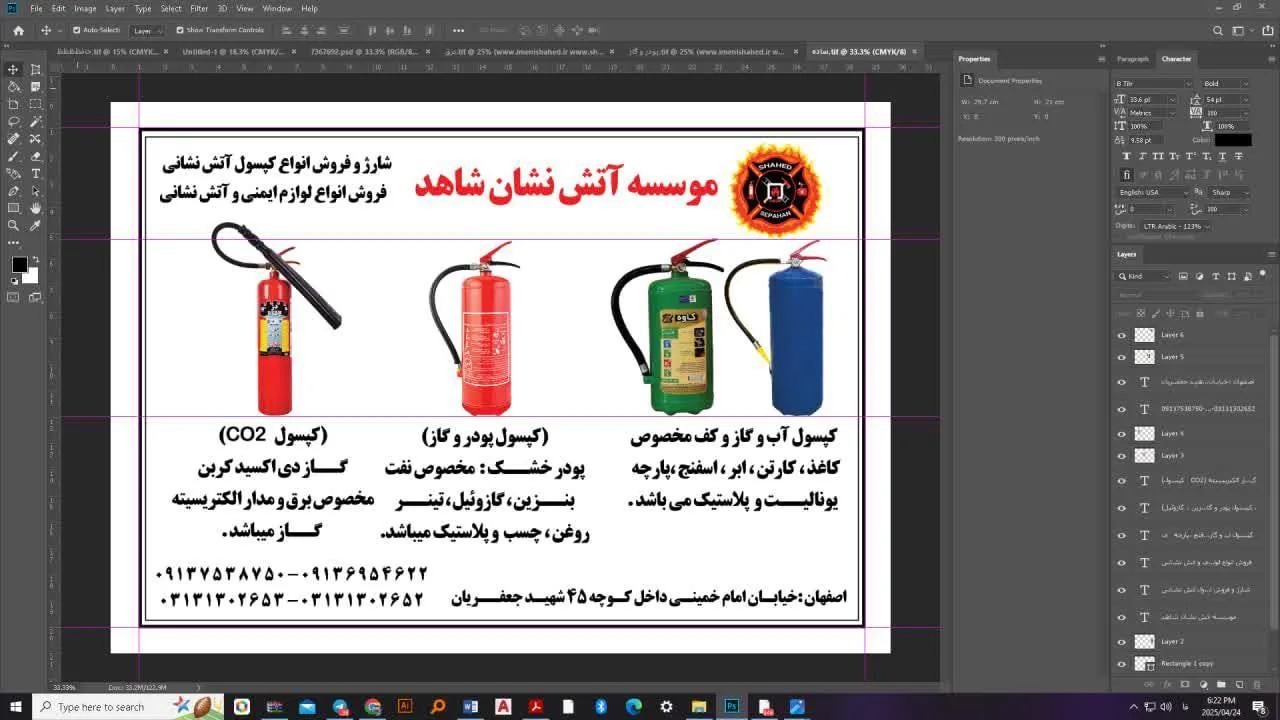Viewport: 1280px width, 720px height.
Task: Open the Window menu
Action: (x=277, y=8)
